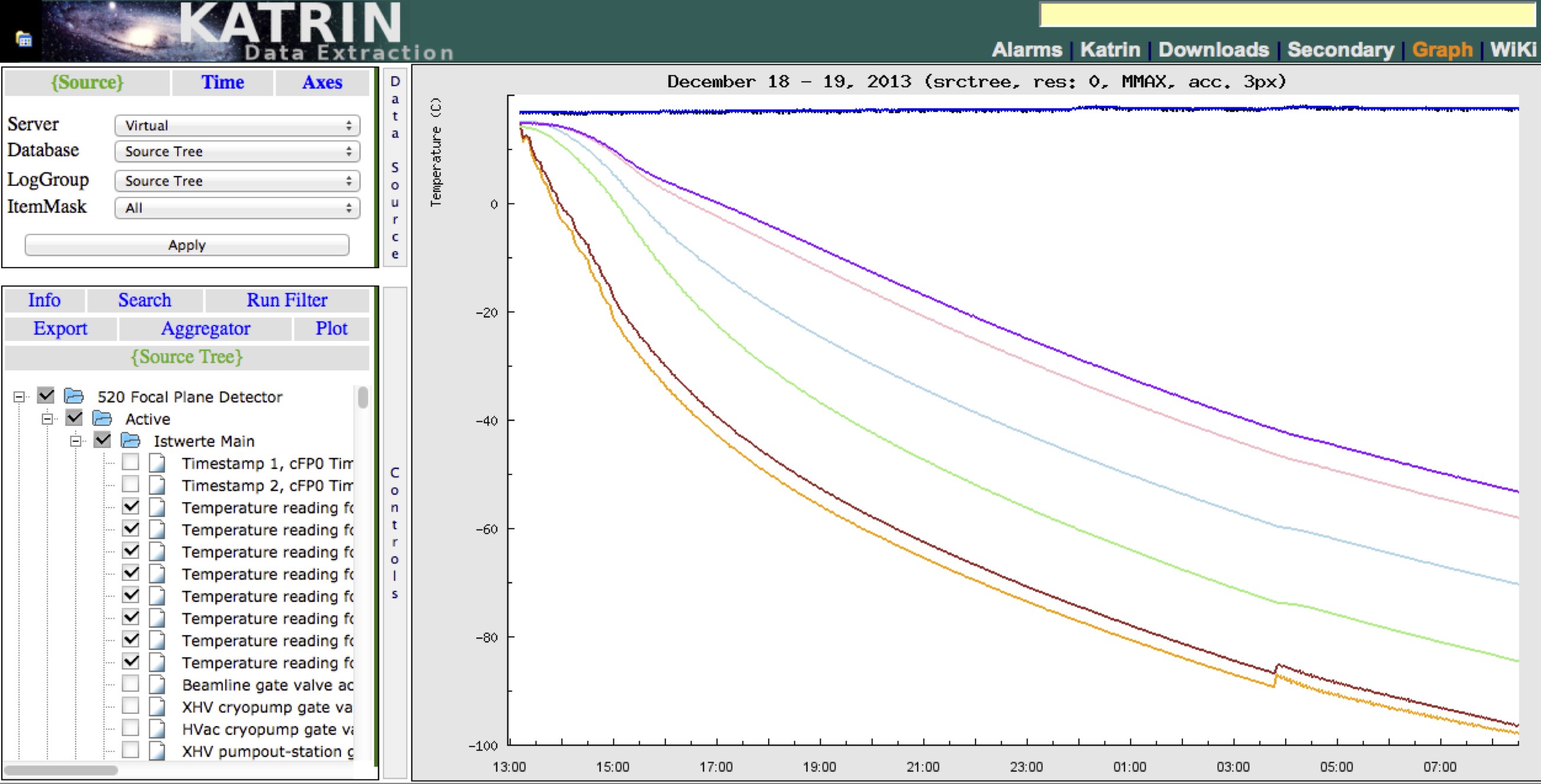The width and height of the screenshot is (1541, 784).
Task: Open the Alarms link in header
Action: [1026, 50]
